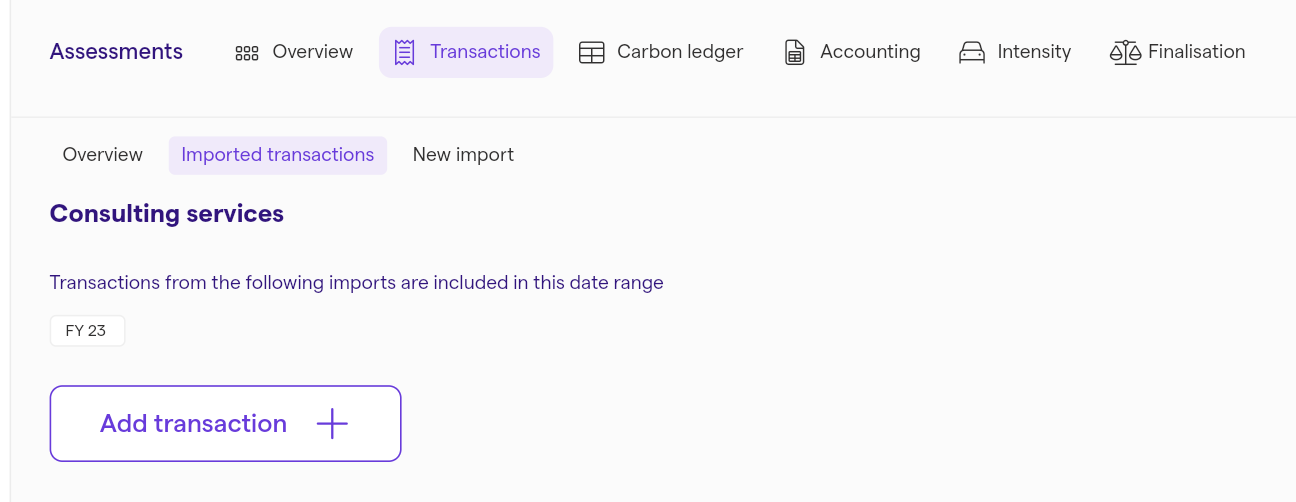Click the plus icon in Add transaction
Image resolution: width=1296 pixels, height=502 pixels.
pos(332,424)
